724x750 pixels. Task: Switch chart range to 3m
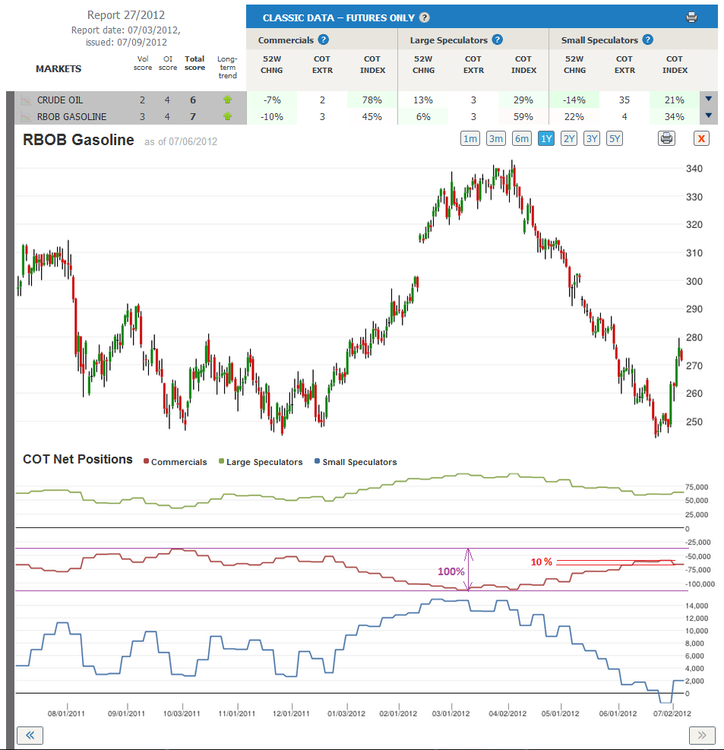coord(496,139)
